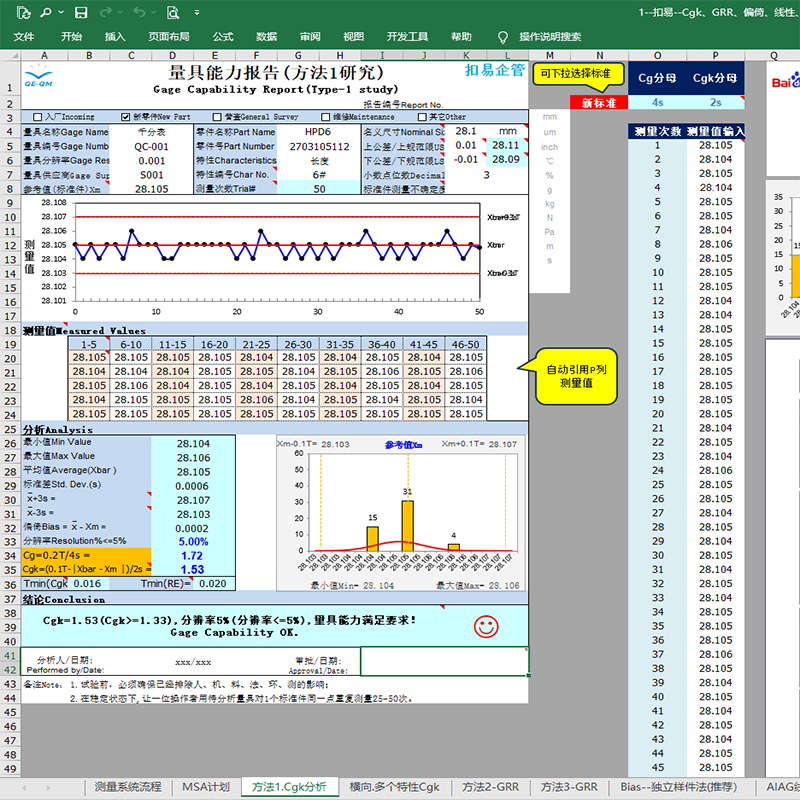The image size is (800, 800).
Task: Open the 开发工具 ribbon tab
Action: (x=407, y=37)
